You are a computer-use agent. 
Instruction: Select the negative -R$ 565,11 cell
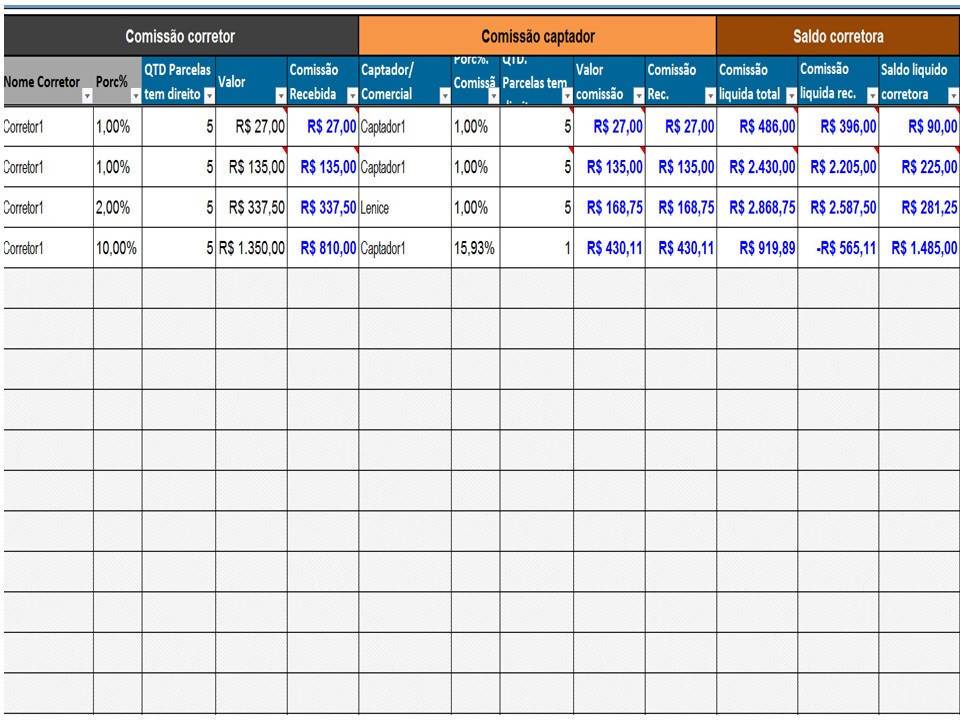pyautogui.click(x=838, y=248)
